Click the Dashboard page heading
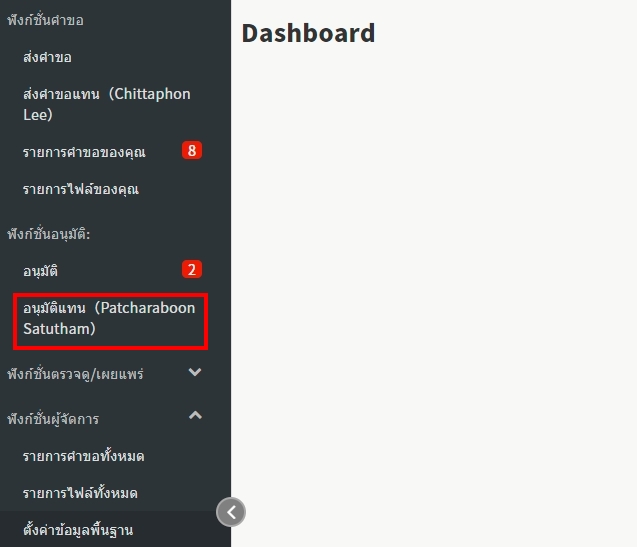Screen dimensions: 637x547 pyautogui.click(x=308, y=33)
